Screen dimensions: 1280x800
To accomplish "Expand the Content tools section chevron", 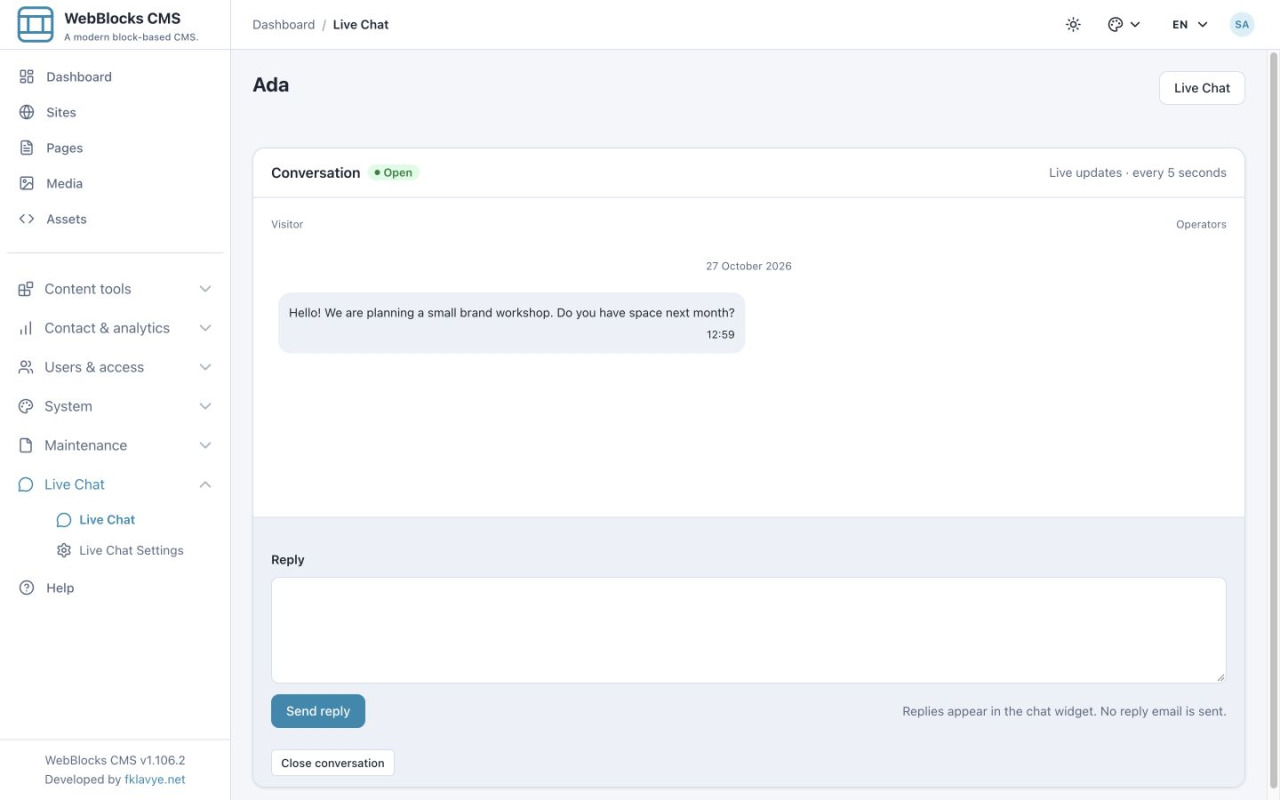I will click(x=205, y=289).
